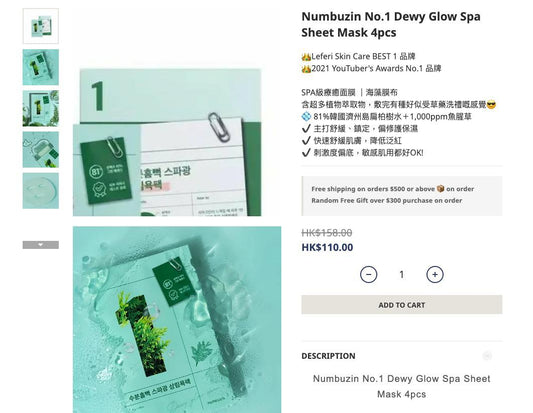Screen dimensions: 533x413
Task: Click the sunglasses emoji icon in the description
Action: [x=491, y=104]
